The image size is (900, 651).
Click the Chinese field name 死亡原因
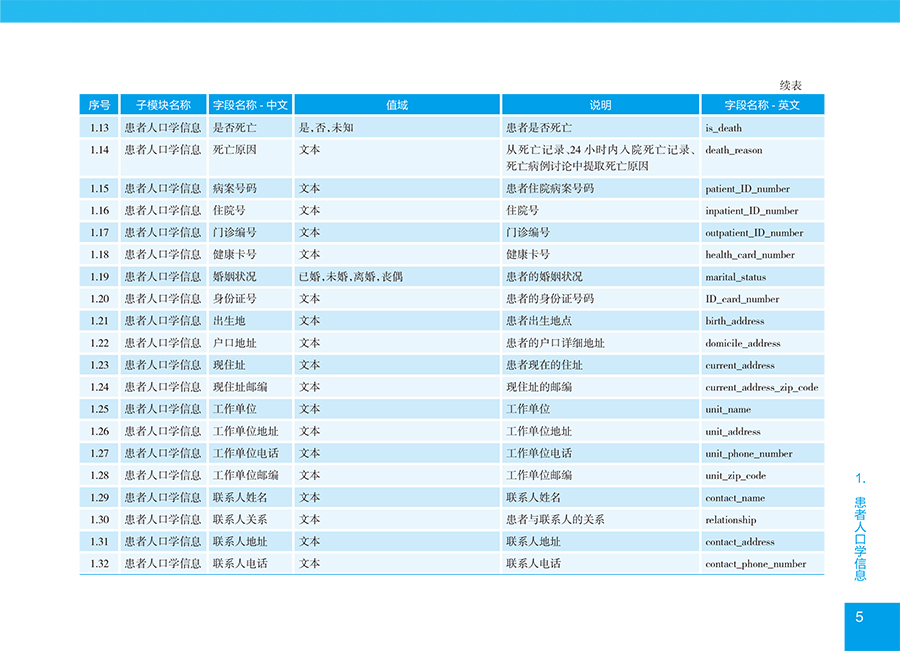(235, 150)
